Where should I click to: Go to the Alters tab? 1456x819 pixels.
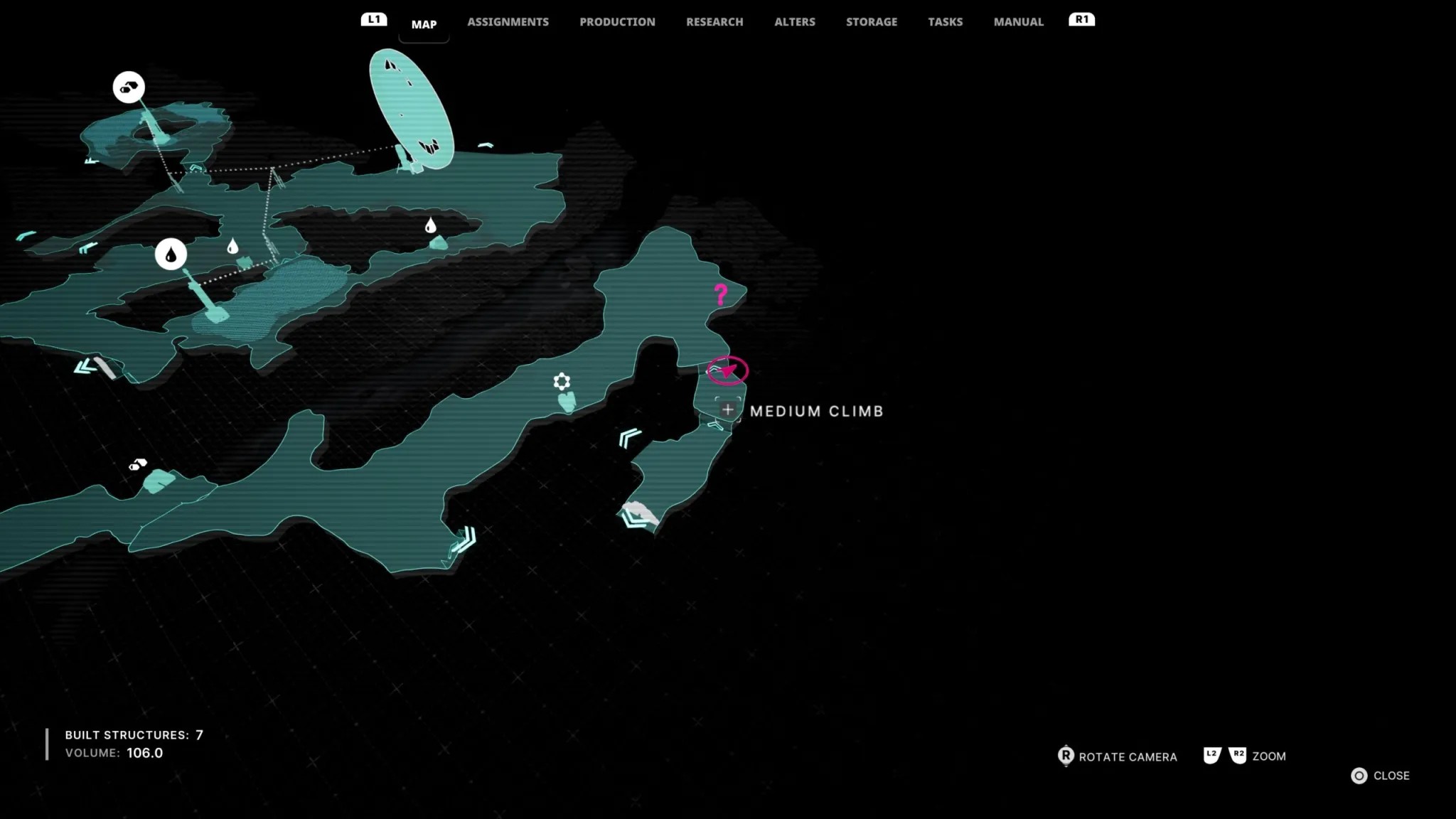coord(794,22)
